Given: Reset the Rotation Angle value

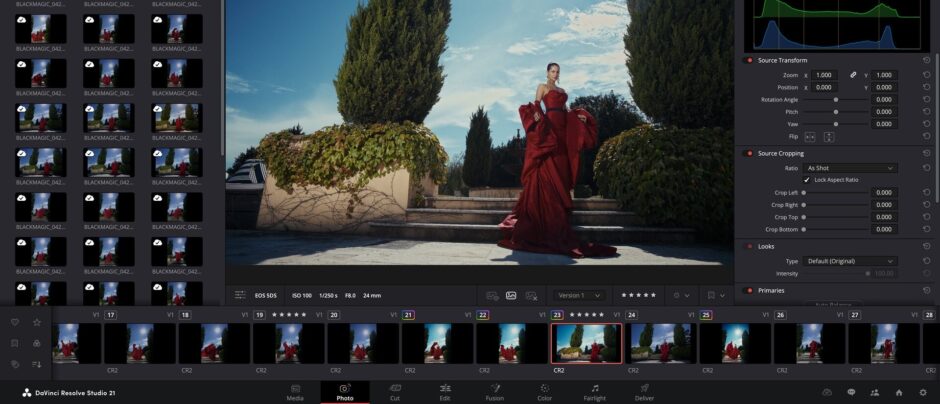Looking at the screenshot, I should point(926,99).
